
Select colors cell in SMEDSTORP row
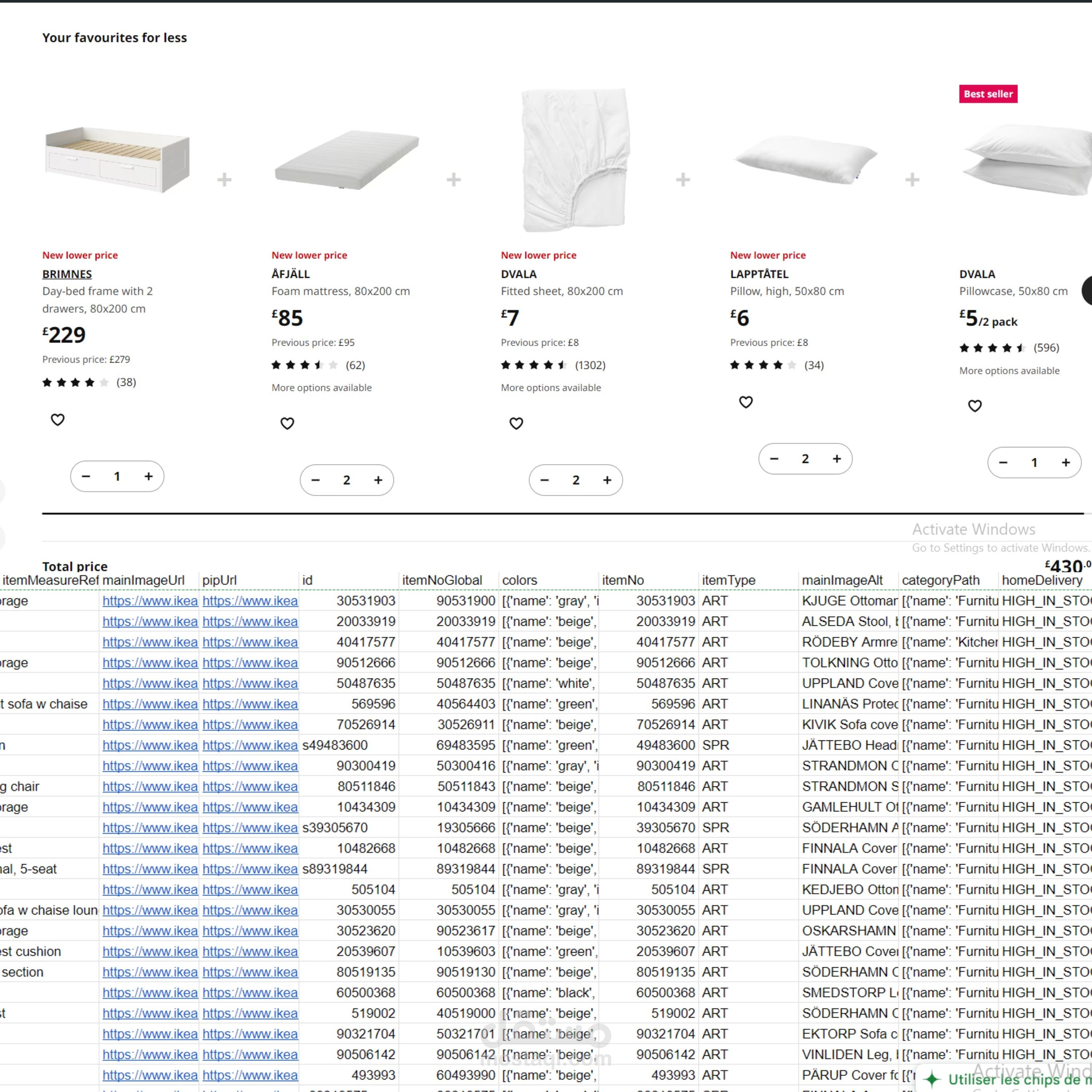tap(549, 993)
